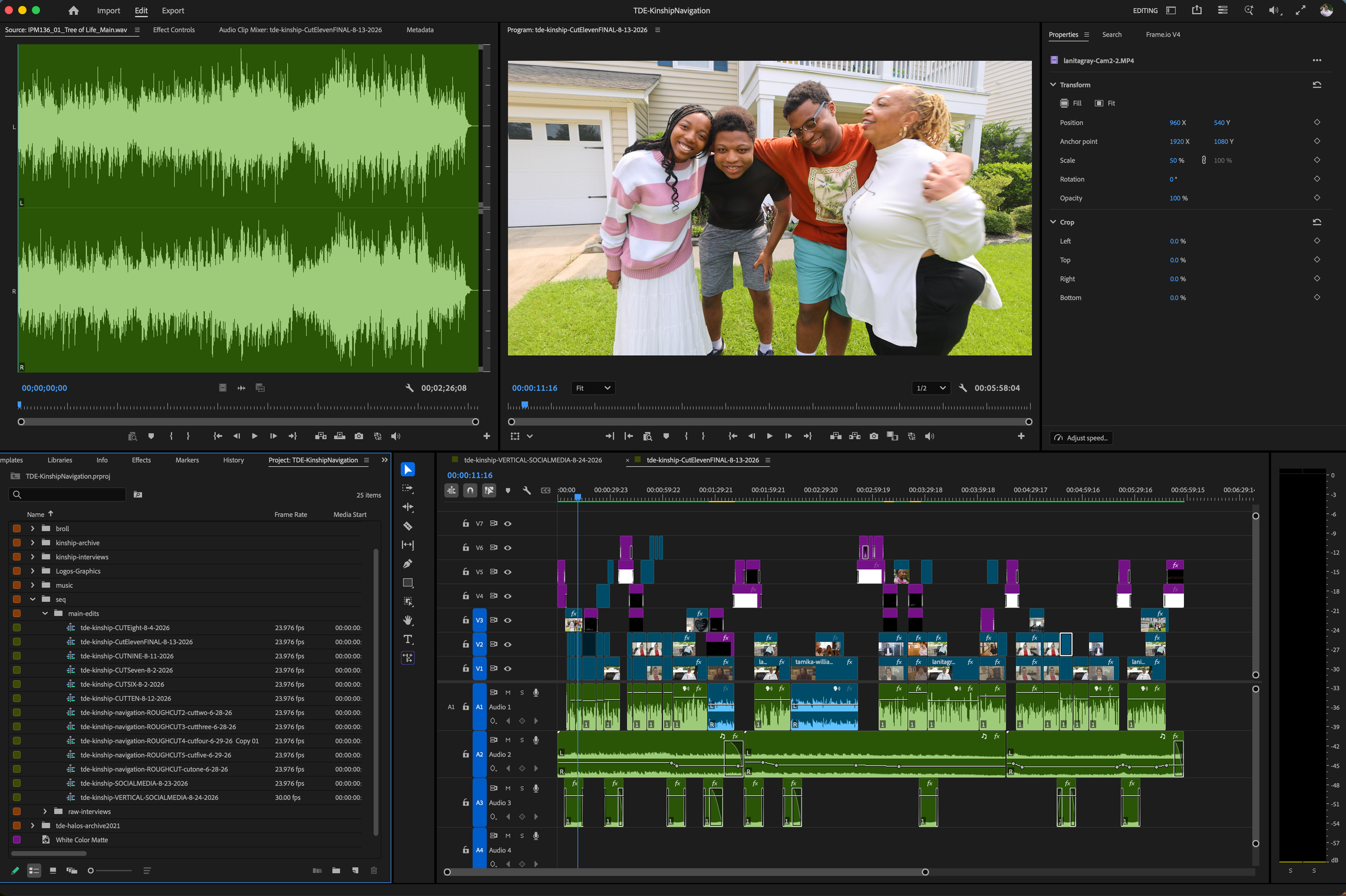Open Source monitor settings wrench
Screen dimensions: 1346x896
coord(409,388)
